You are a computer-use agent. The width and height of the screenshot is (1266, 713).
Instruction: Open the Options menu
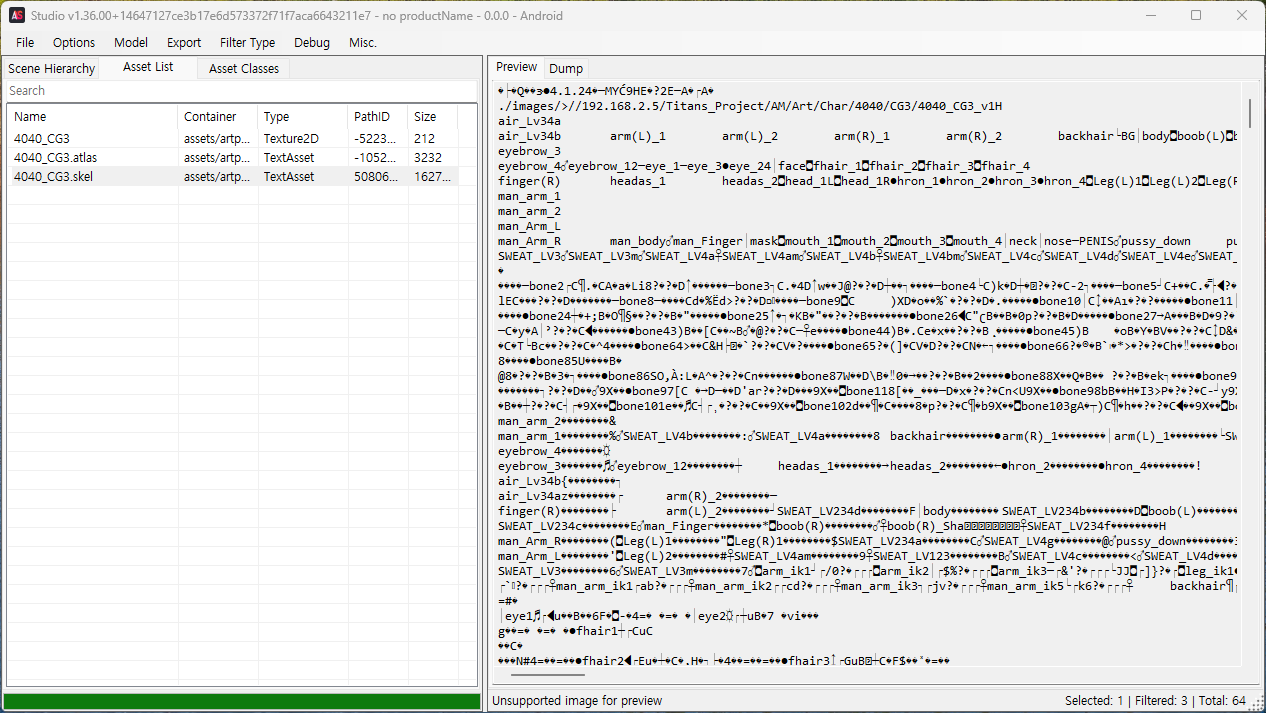[74, 42]
